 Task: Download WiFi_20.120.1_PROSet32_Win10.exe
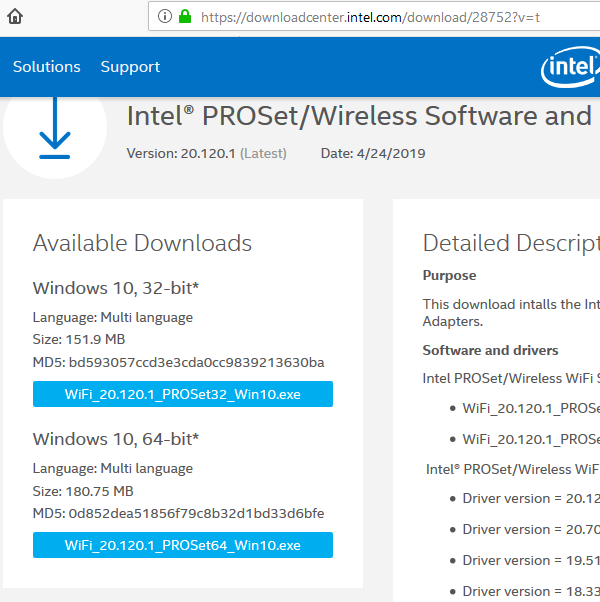pos(183,394)
